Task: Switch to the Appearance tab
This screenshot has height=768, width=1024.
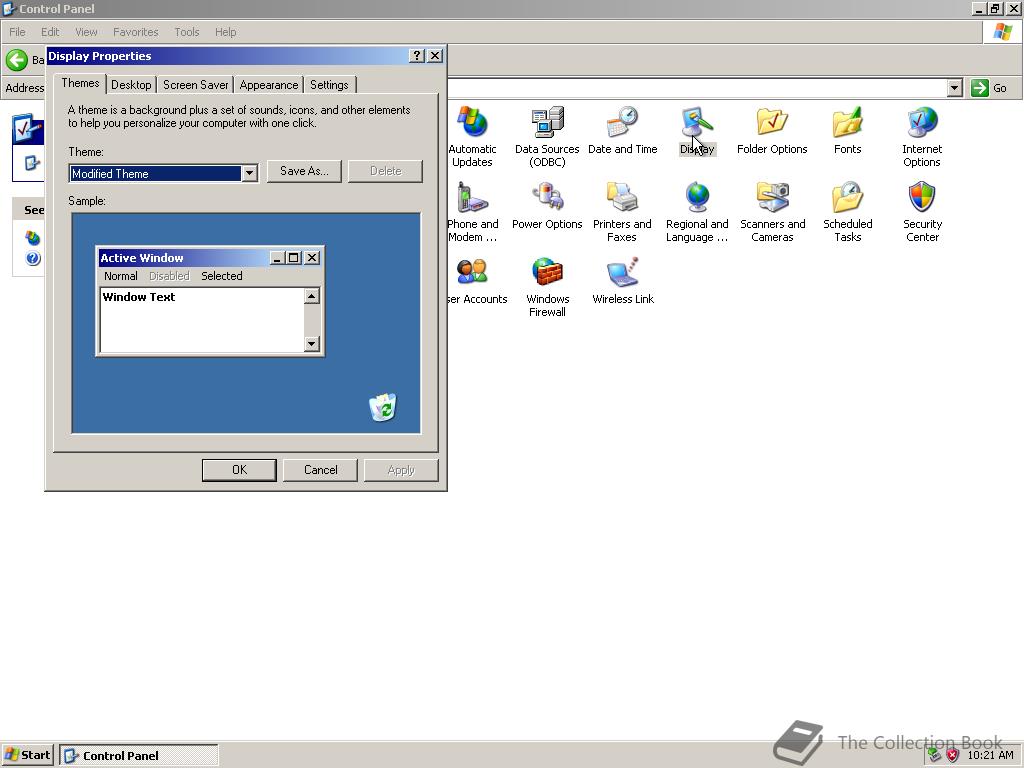Action: [268, 85]
